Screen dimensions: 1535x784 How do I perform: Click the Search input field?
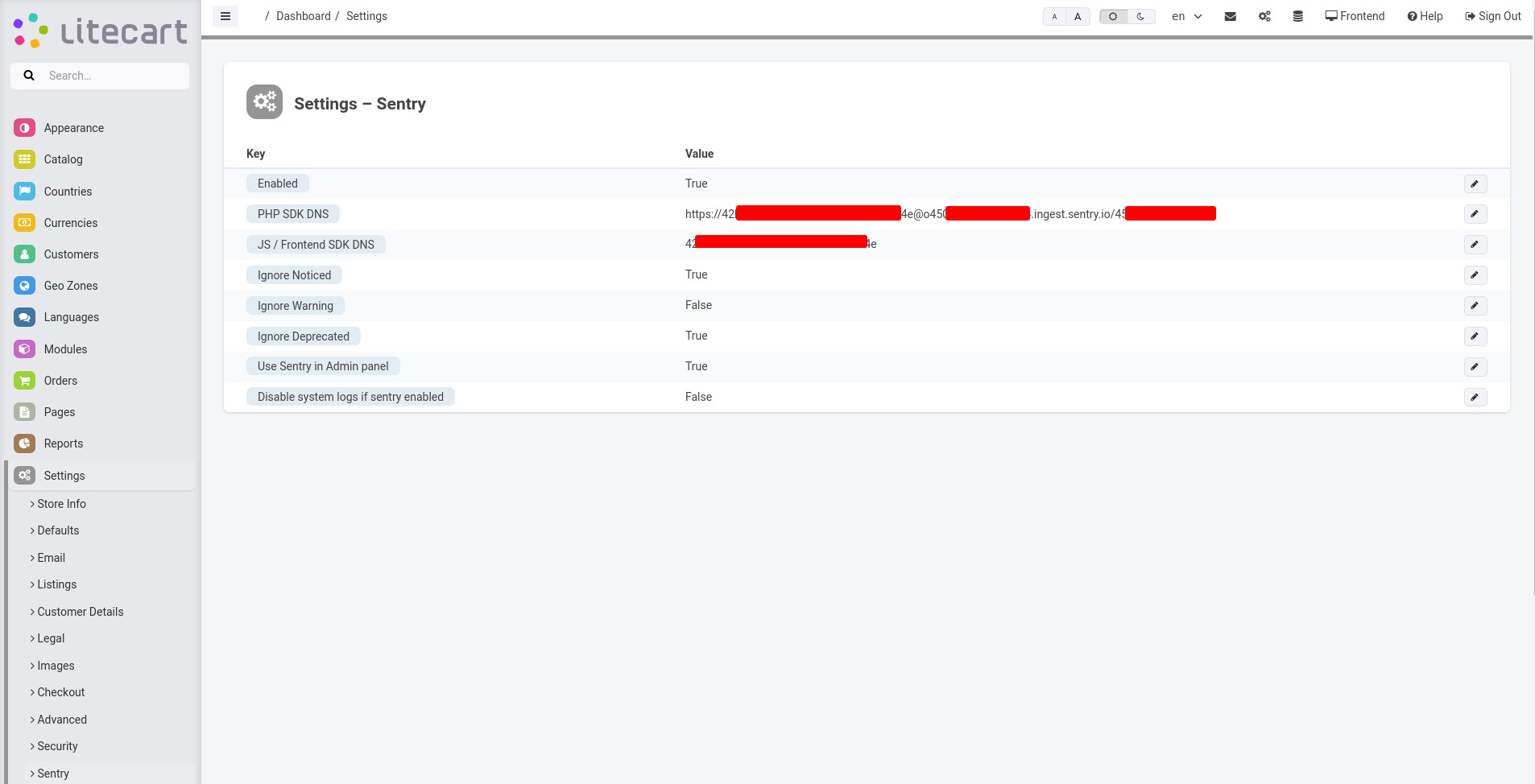pyautogui.click(x=113, y=76)
